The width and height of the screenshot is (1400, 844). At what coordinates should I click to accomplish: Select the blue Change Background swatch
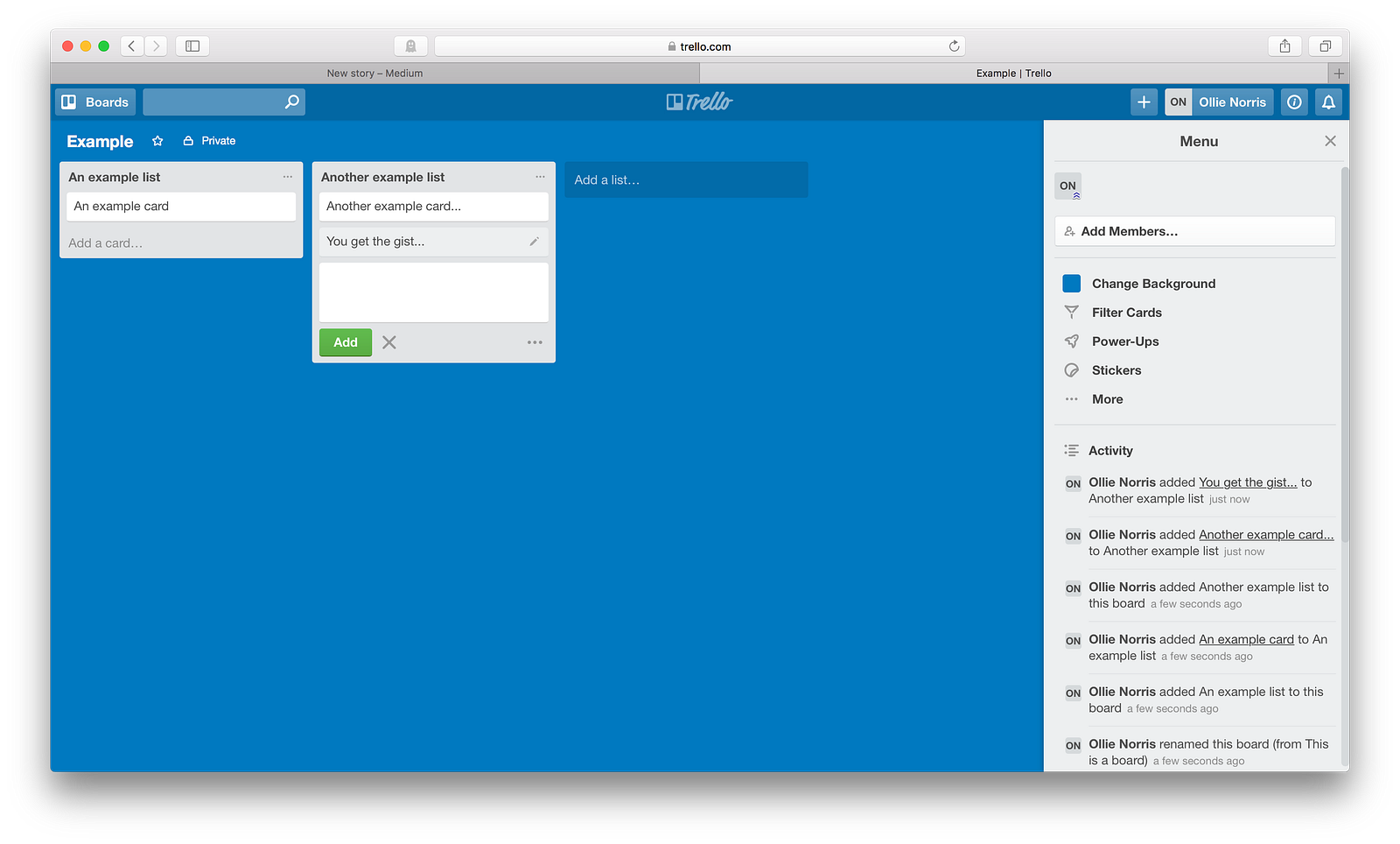pos(1072,284)
